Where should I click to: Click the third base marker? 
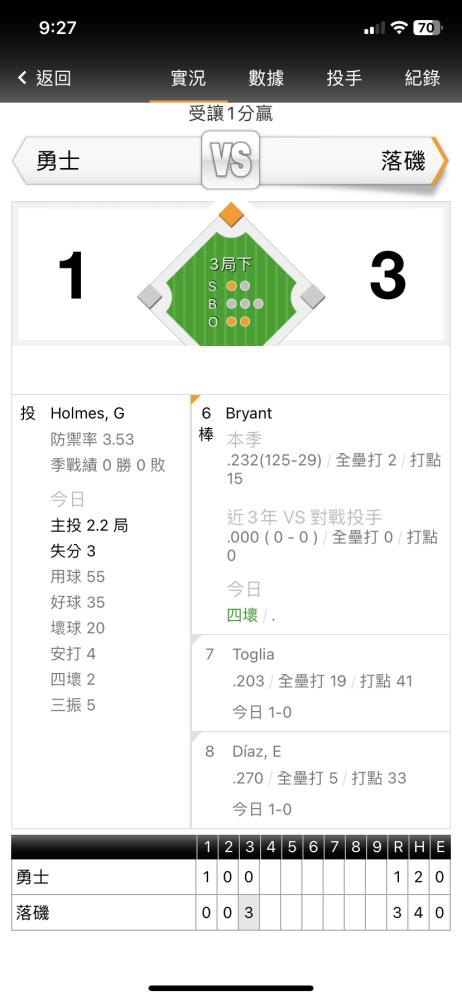tap(151, 296)
